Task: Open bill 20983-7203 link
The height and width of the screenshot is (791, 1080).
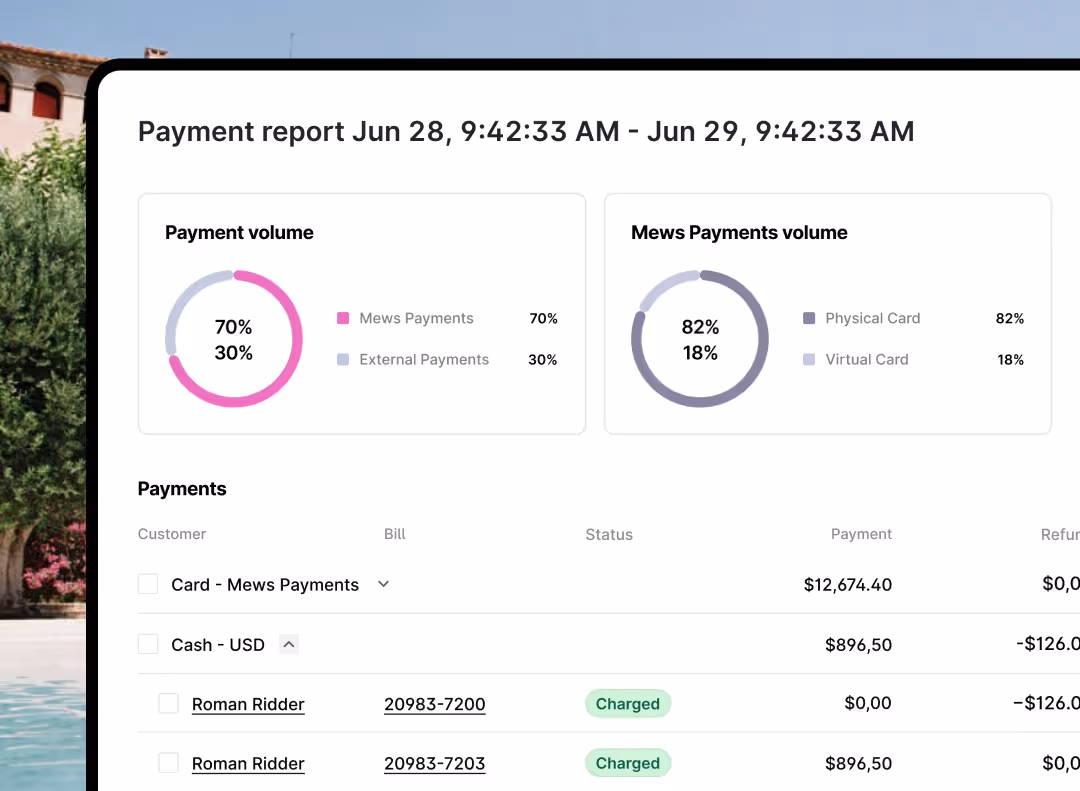Action: 435,763
